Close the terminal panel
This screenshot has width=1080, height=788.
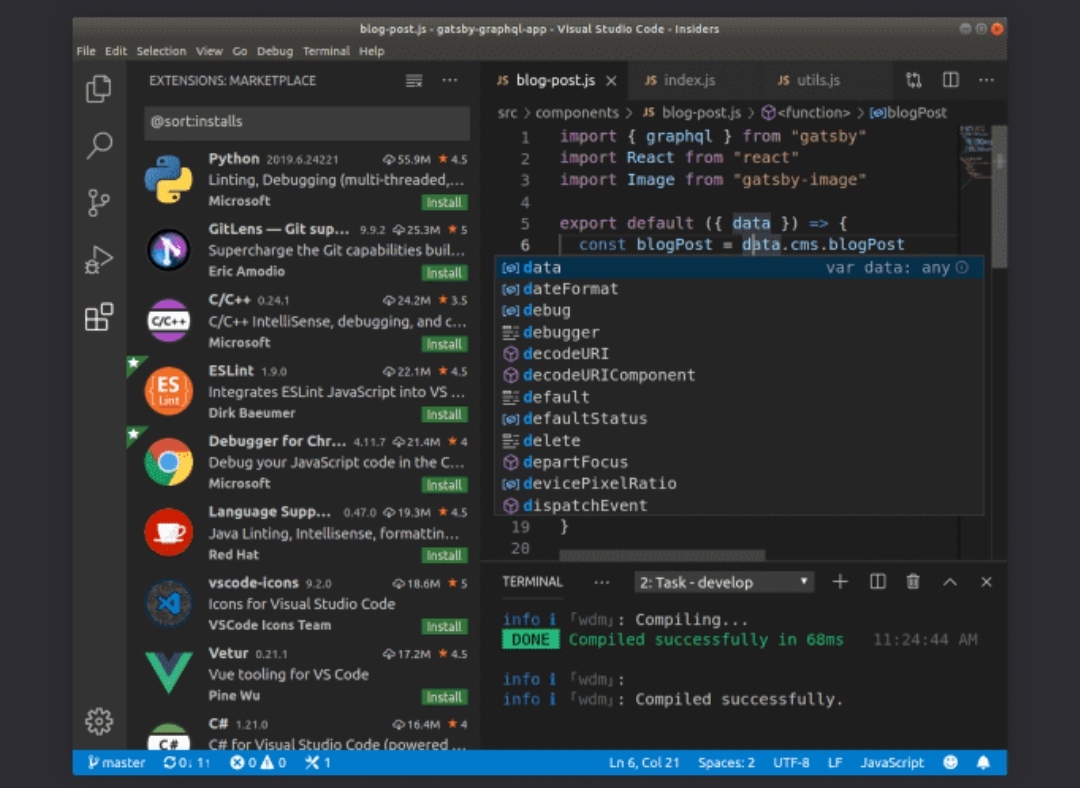[986, 582]
